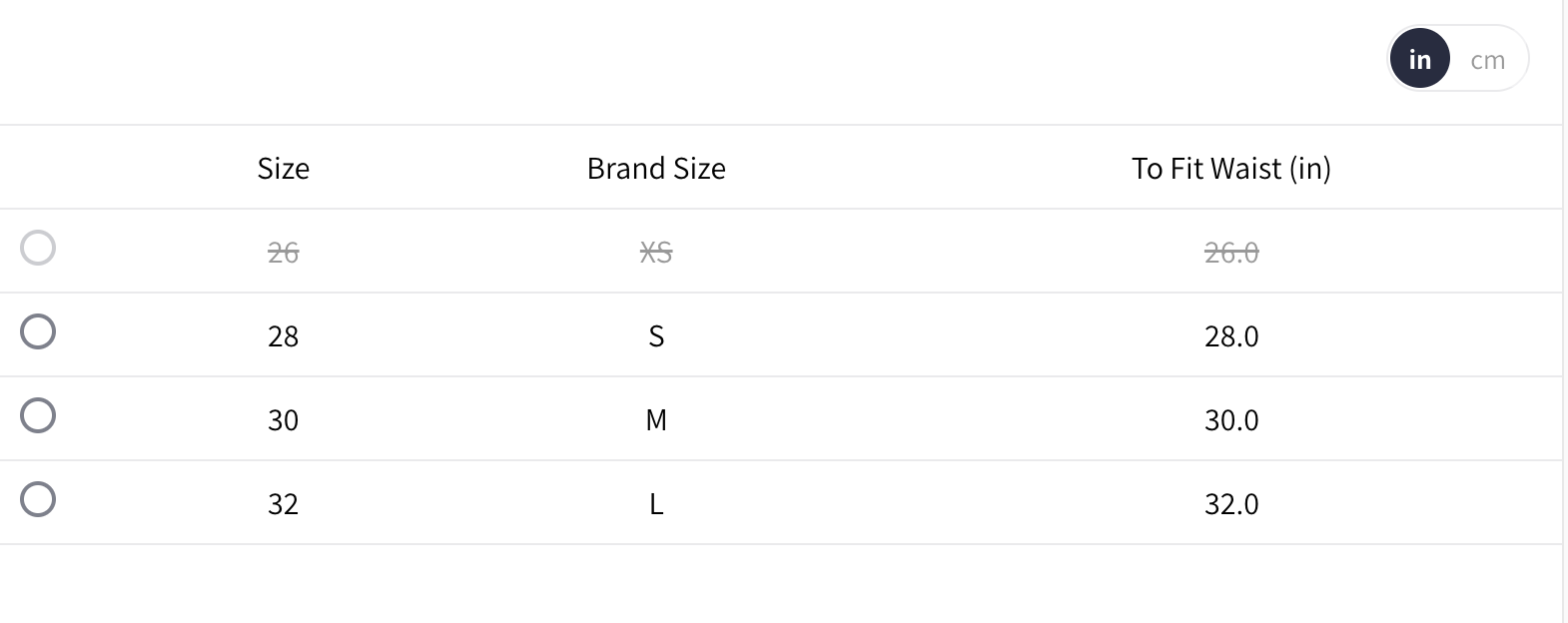Click the To Fit Waist (in) header
Image resolution: width=1568 pixels, height=623 pixels.
click(x=1230, y=168)
